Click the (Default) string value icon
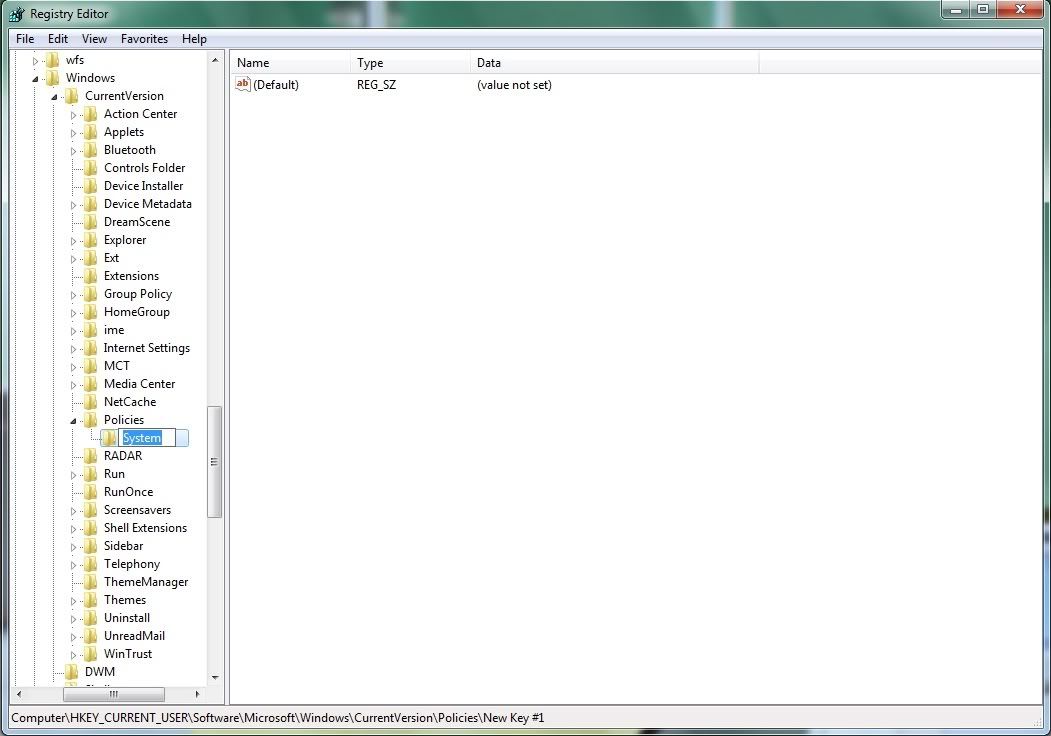Viewport: 1051px width, 736px height. coord(242,85)
